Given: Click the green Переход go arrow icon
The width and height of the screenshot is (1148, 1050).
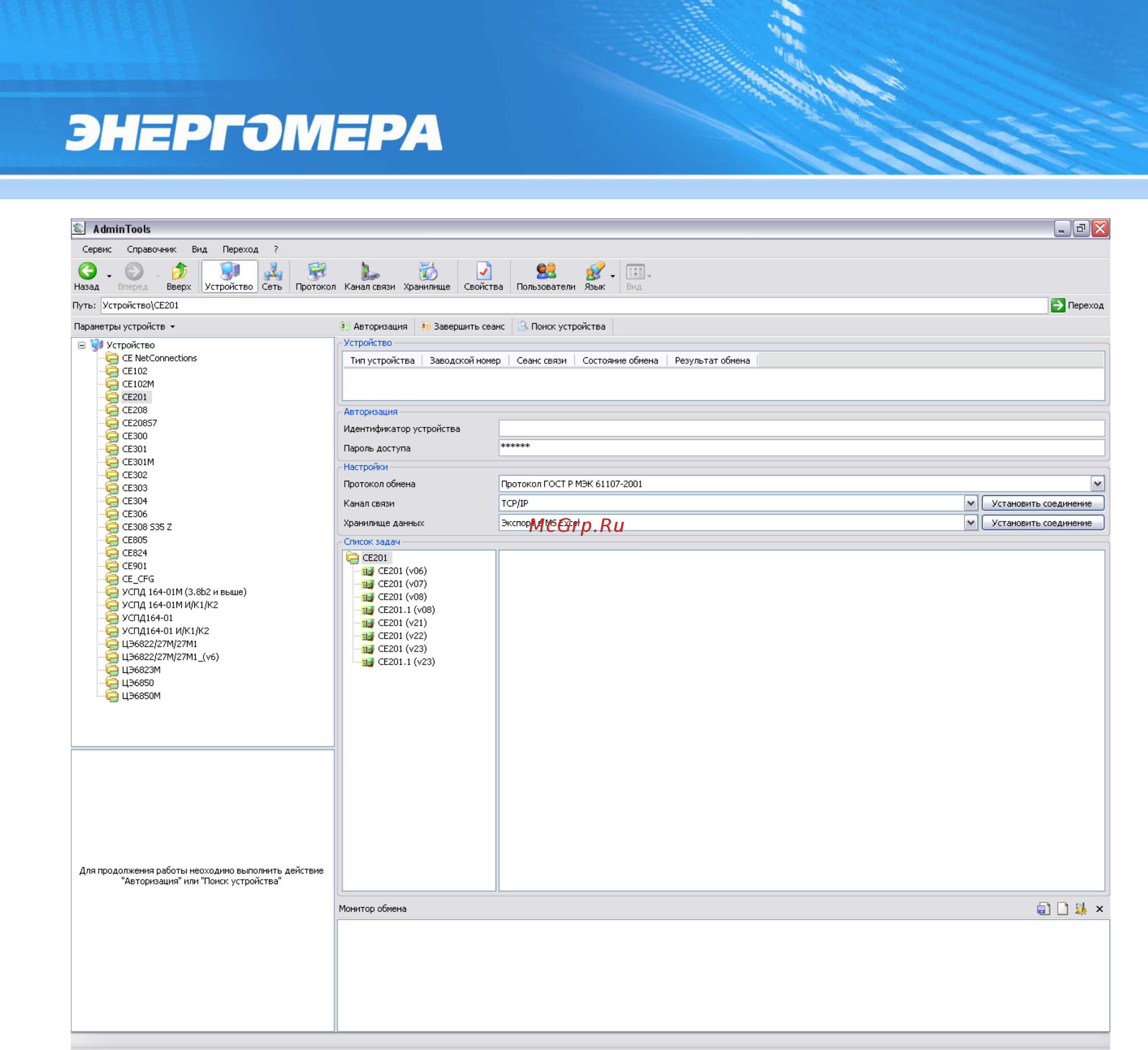Looking at the screenshot, I should coord(1058,305).
